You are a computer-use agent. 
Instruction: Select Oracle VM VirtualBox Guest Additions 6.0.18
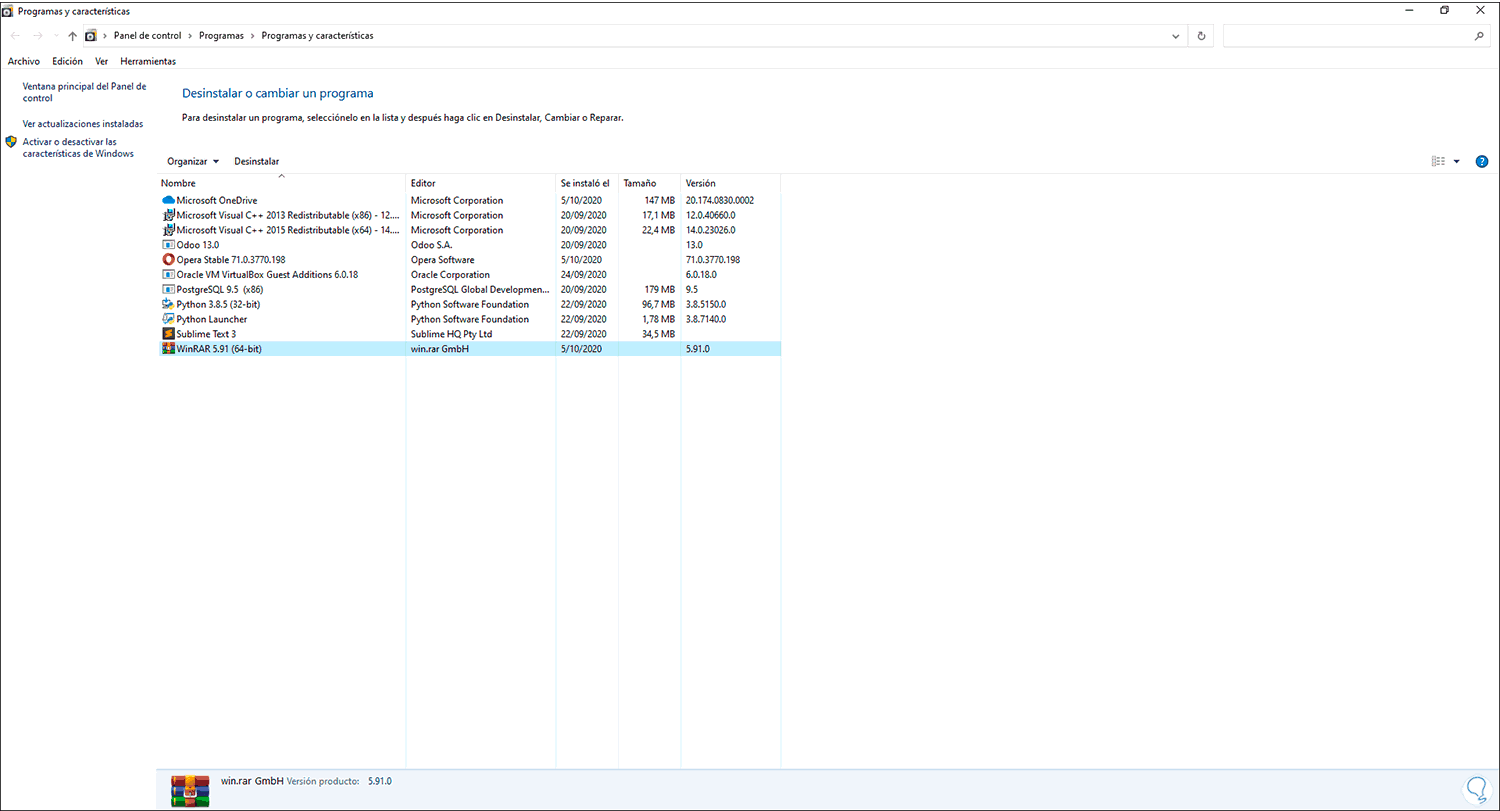(267, 275)
